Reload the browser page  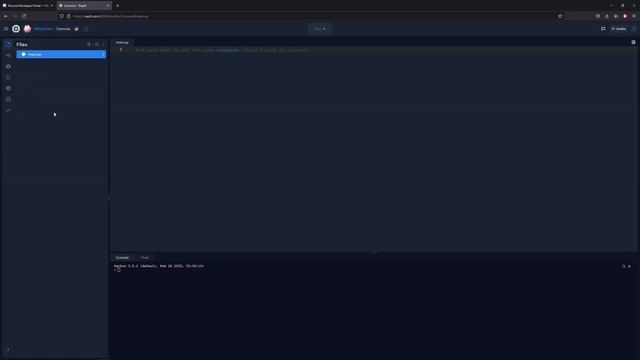24,16
